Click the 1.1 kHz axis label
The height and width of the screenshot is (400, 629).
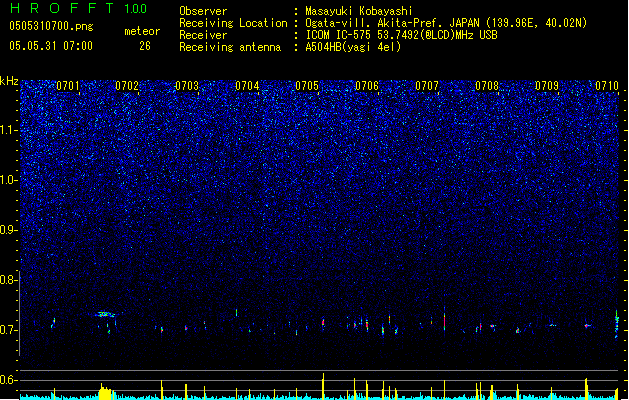(x=8, y=130)
